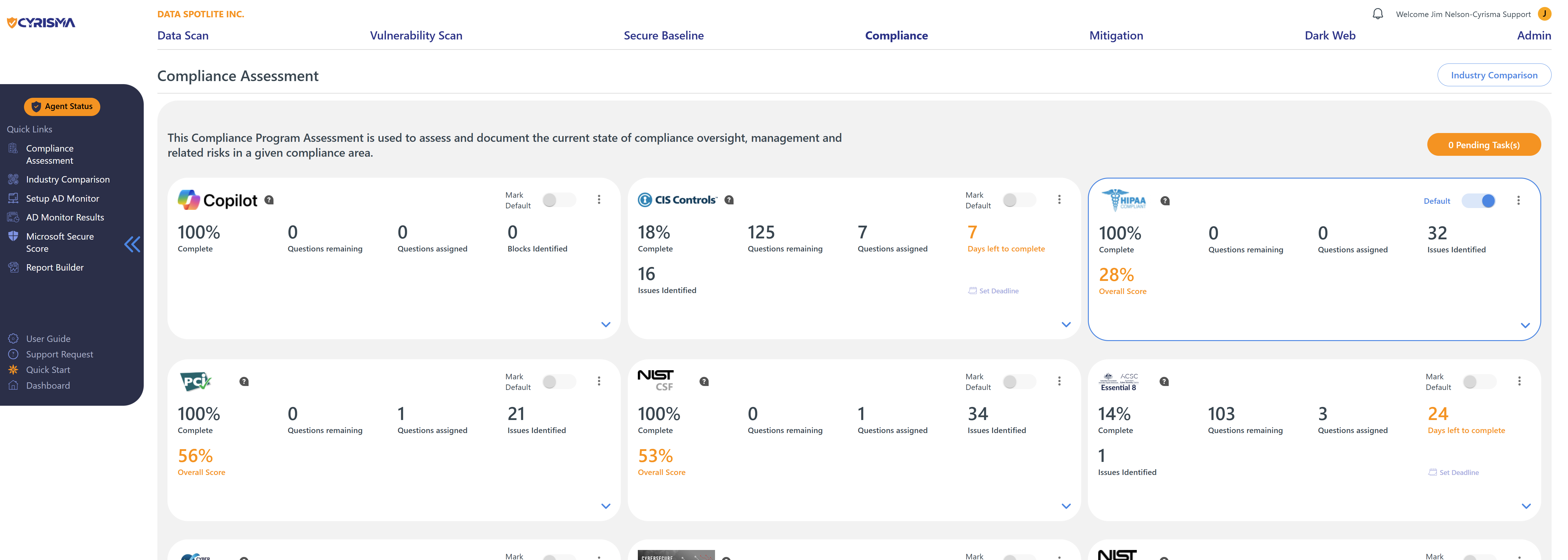Click the Dashboard home icon
1568x560 pixels.
[x=13, y=385]
